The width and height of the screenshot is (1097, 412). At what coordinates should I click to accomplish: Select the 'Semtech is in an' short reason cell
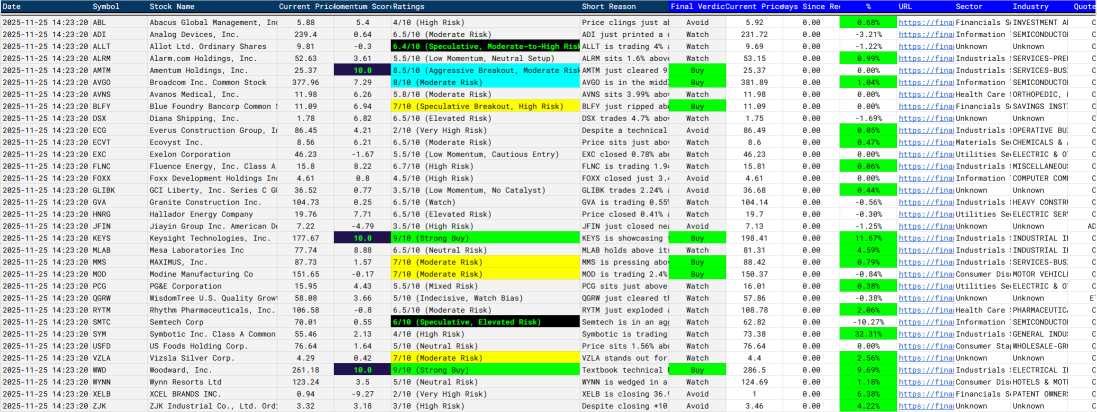pyautogui.click(x=625, y=322)
